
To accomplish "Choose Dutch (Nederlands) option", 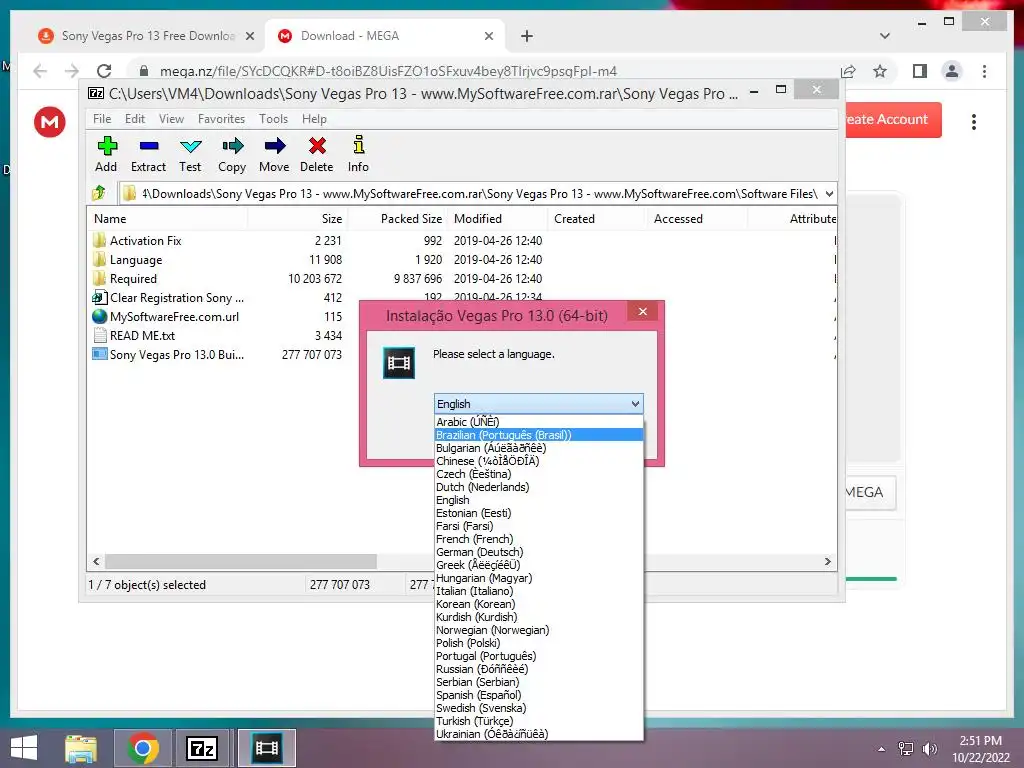I will (539, 487).
